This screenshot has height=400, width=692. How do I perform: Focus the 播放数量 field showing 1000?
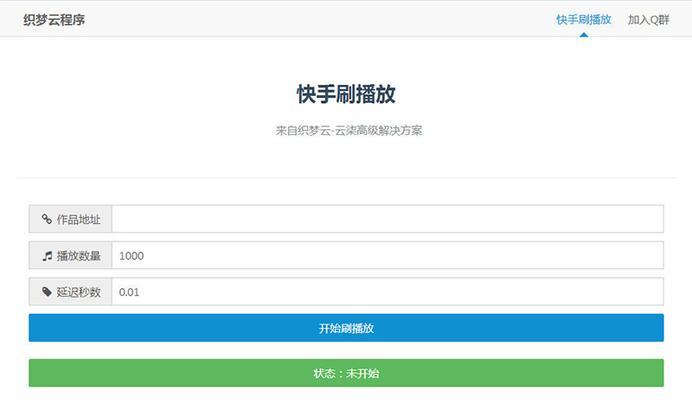(387, 255)
